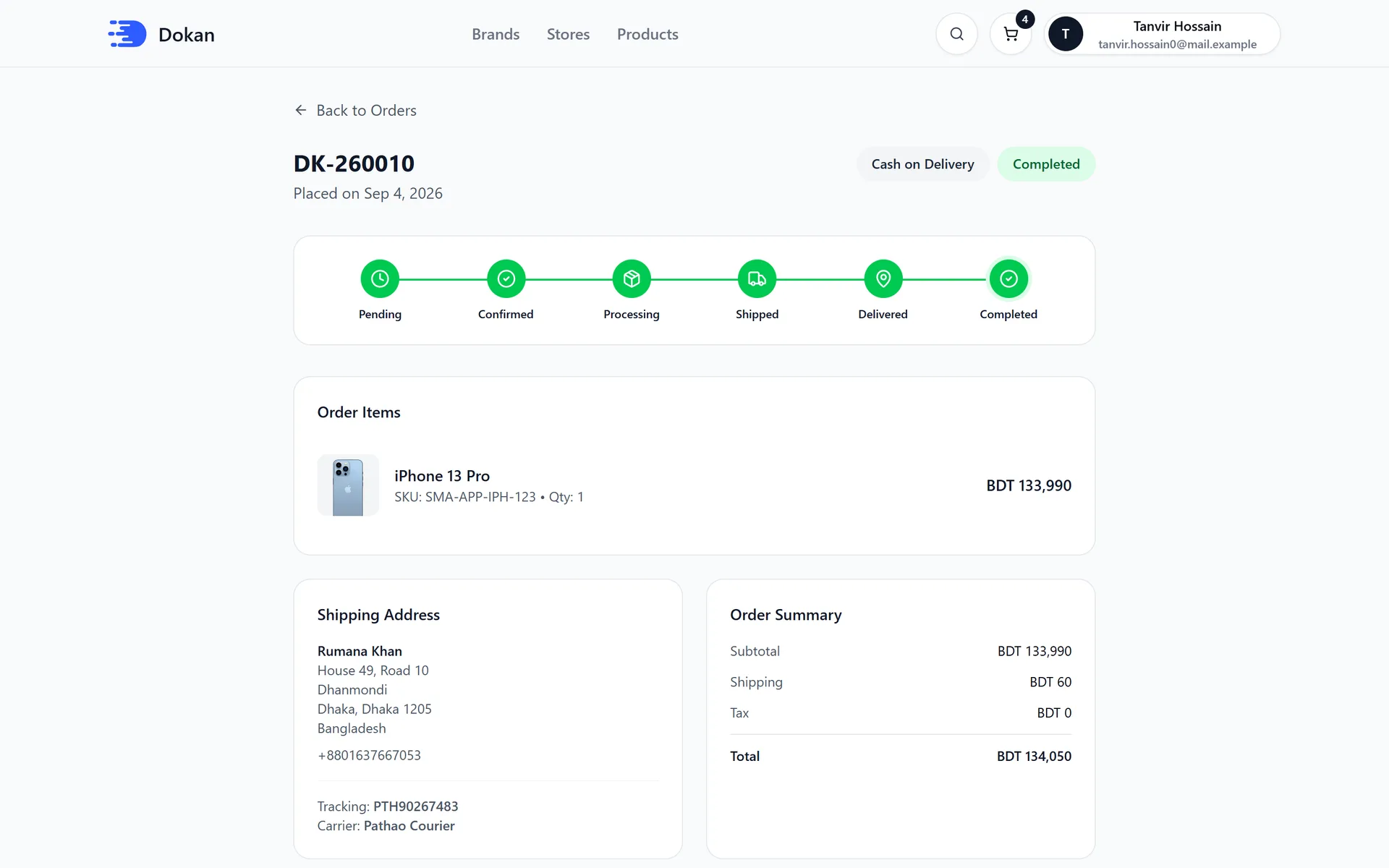Click Dhaka, Dhaka 1205 address line
Screen dimensions: 1389x868
(x=375, y=710)
